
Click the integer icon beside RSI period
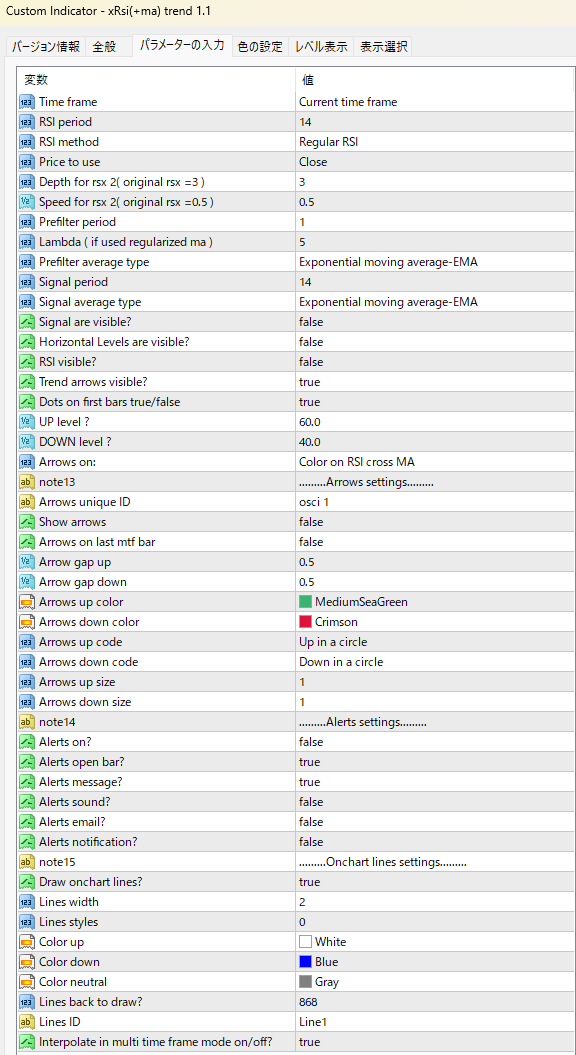point(27,122)
